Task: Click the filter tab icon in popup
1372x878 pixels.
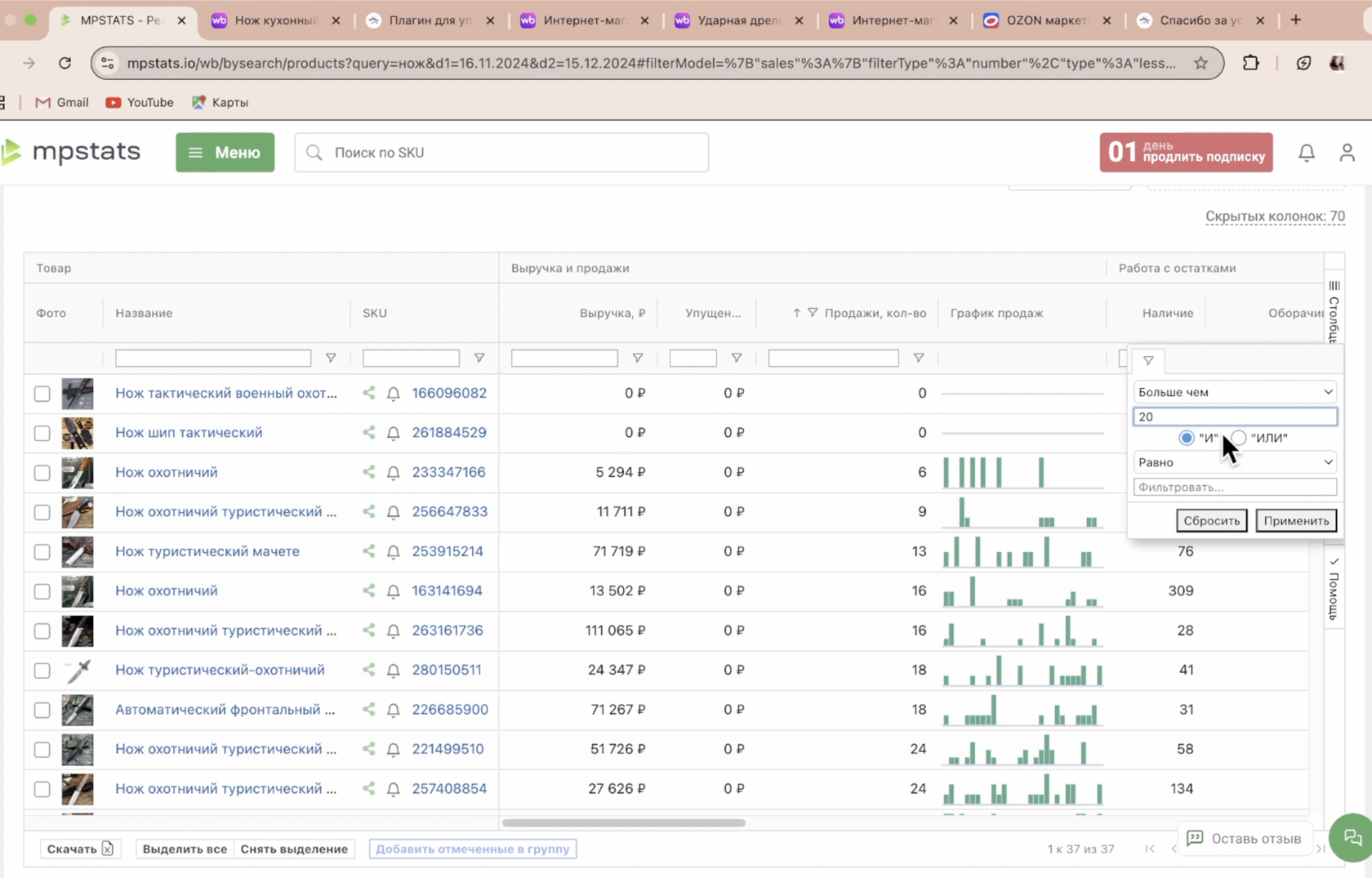Action: pyautogui.click(x=1148, y=360)
